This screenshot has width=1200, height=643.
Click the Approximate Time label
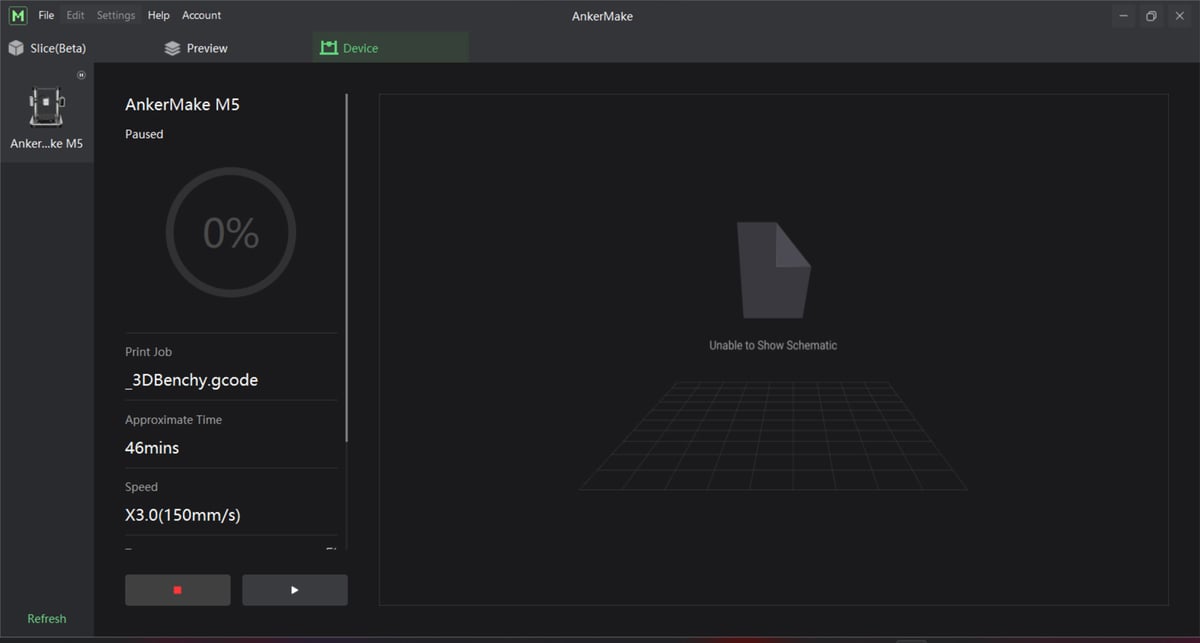coord(174,420)
